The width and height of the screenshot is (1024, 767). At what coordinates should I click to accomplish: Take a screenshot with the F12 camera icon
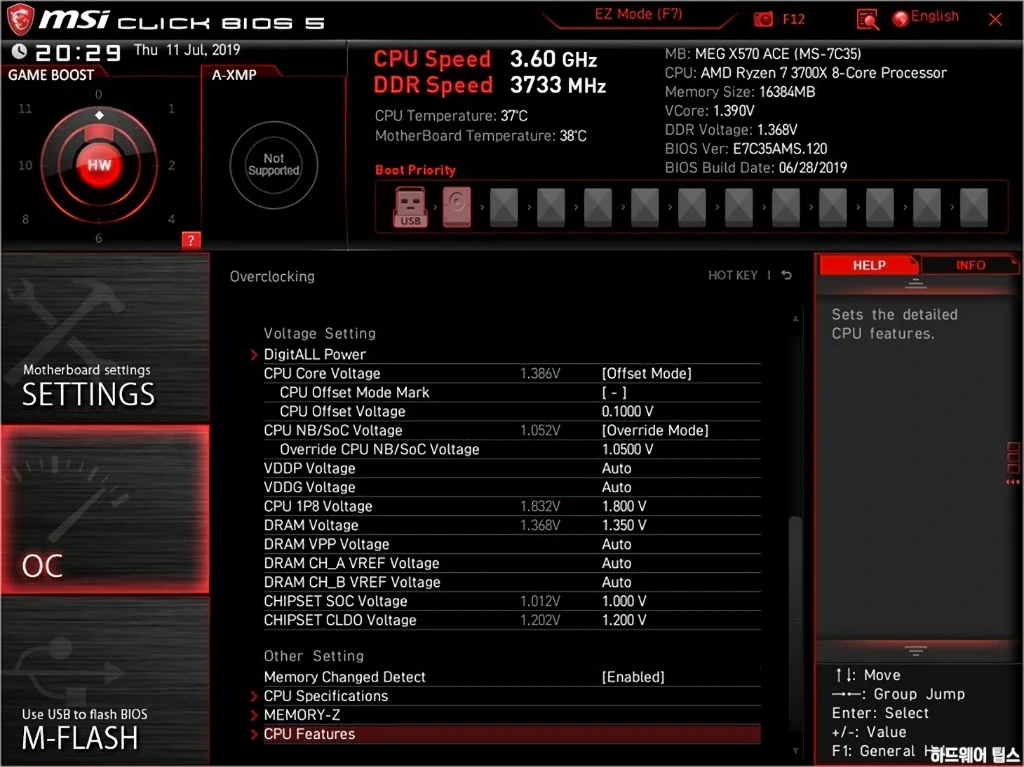(x=763, y=20)
